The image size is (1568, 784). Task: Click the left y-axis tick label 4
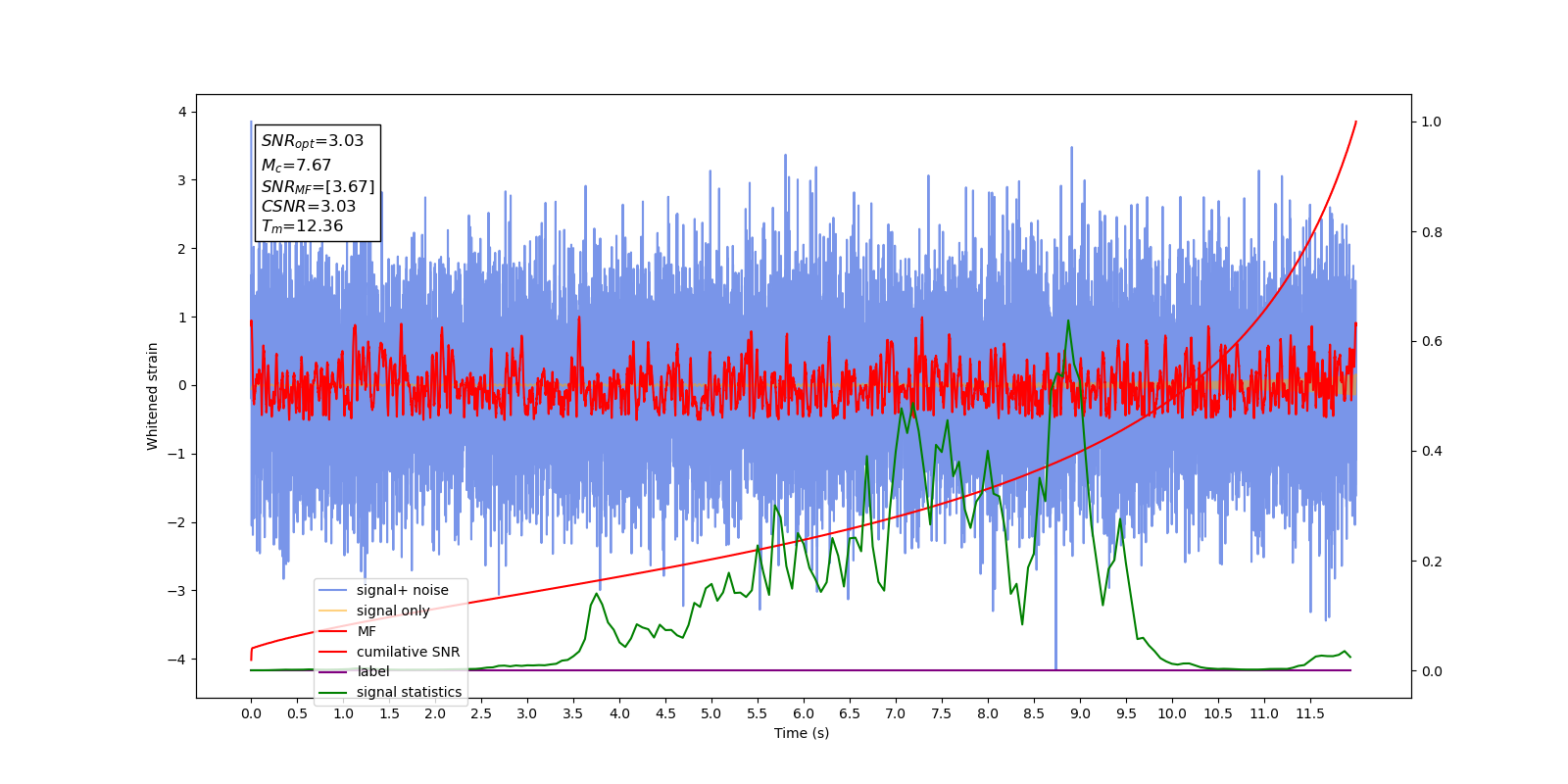pyautogui.click(x=182, y=112)
